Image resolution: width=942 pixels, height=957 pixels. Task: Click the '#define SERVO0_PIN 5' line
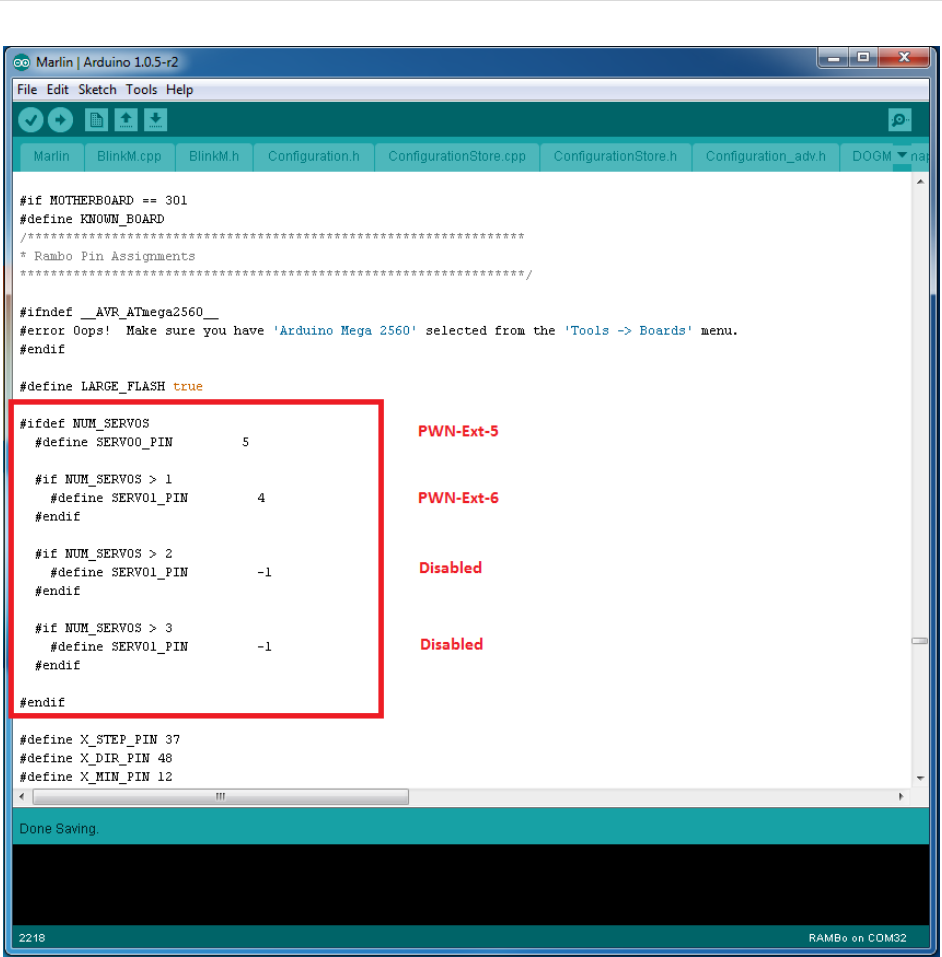pos(142,442)
